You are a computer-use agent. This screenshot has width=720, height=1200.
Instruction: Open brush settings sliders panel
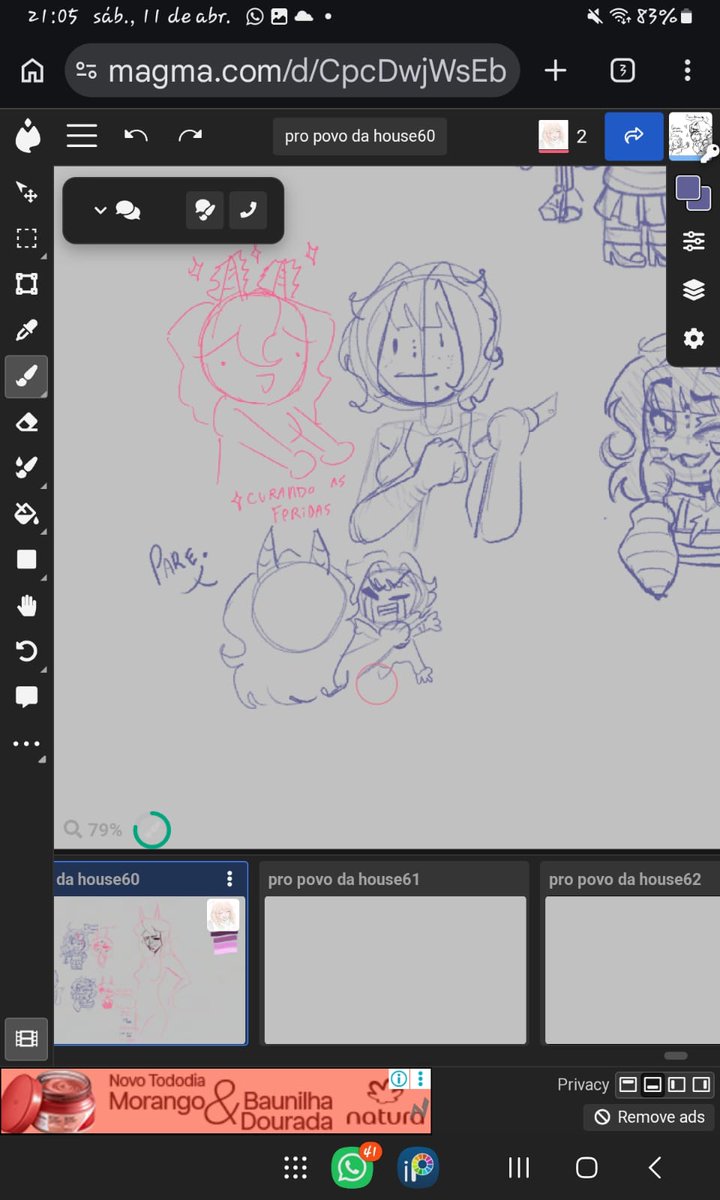693,241
